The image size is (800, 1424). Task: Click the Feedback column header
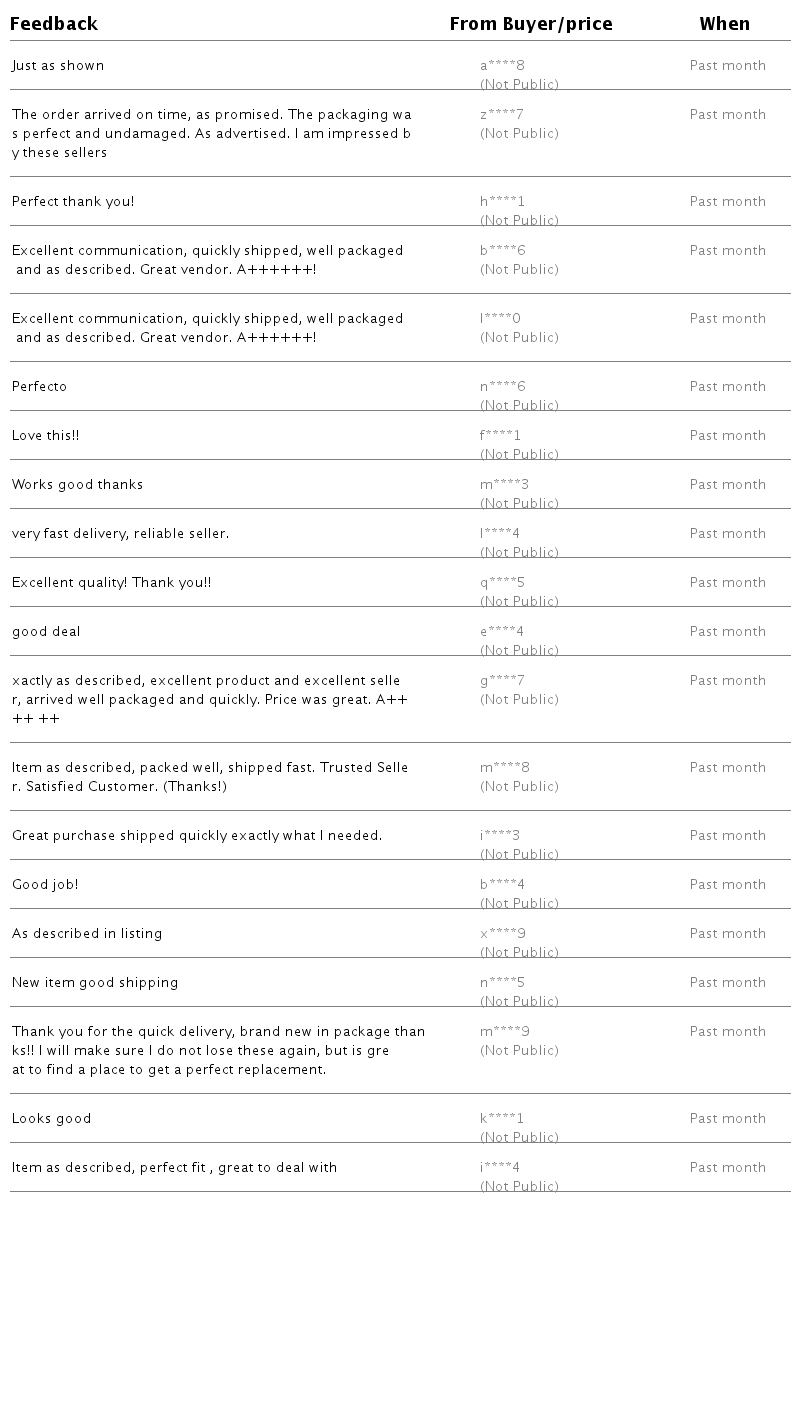click(x=54, y=24)
